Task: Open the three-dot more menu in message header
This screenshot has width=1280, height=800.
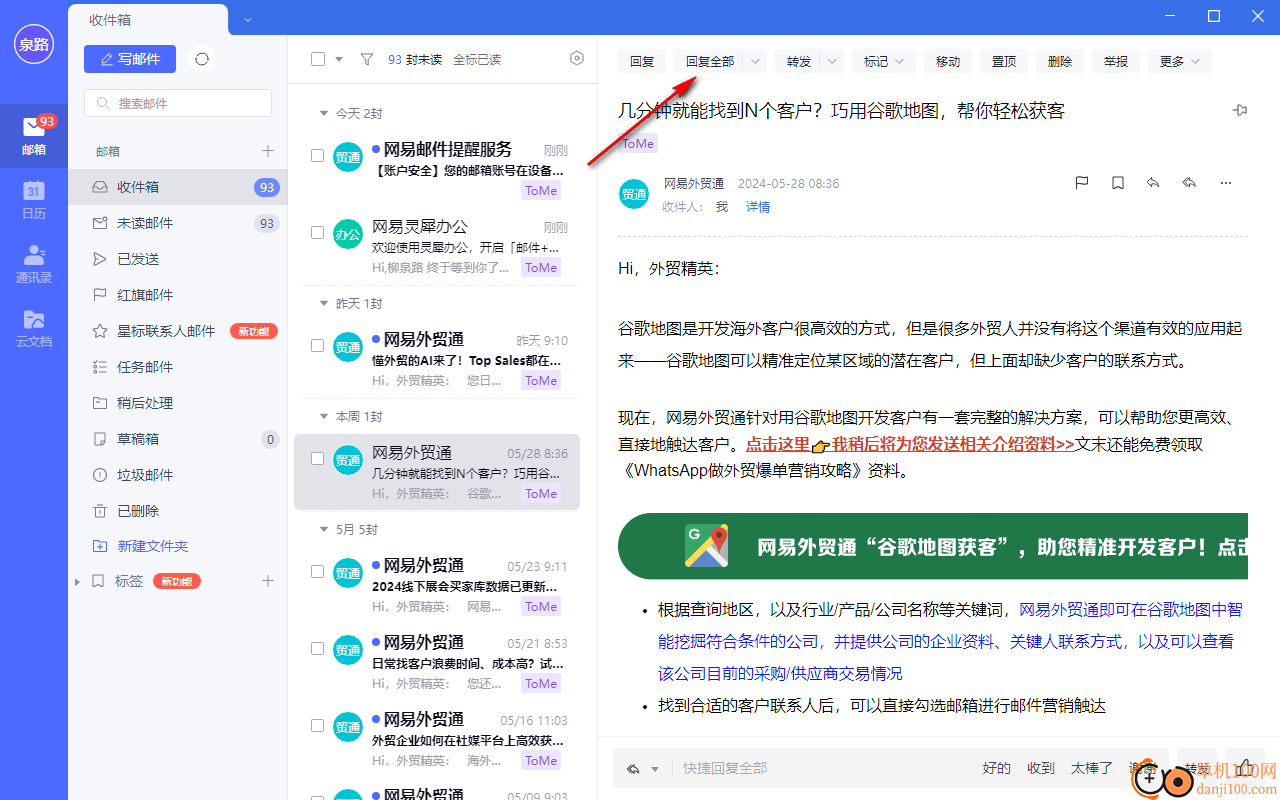Action: click(x=1226, y=183)
